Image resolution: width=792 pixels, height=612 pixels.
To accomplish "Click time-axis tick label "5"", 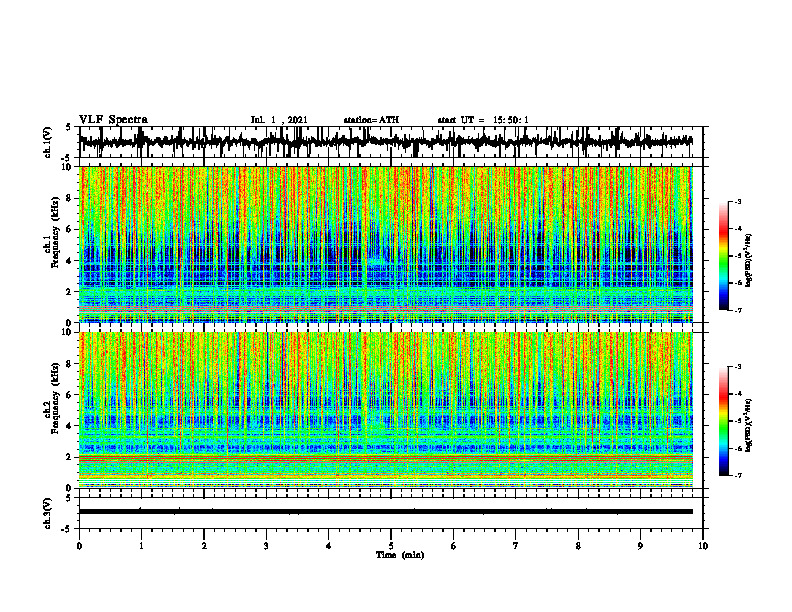I will (x=391, y=546).
